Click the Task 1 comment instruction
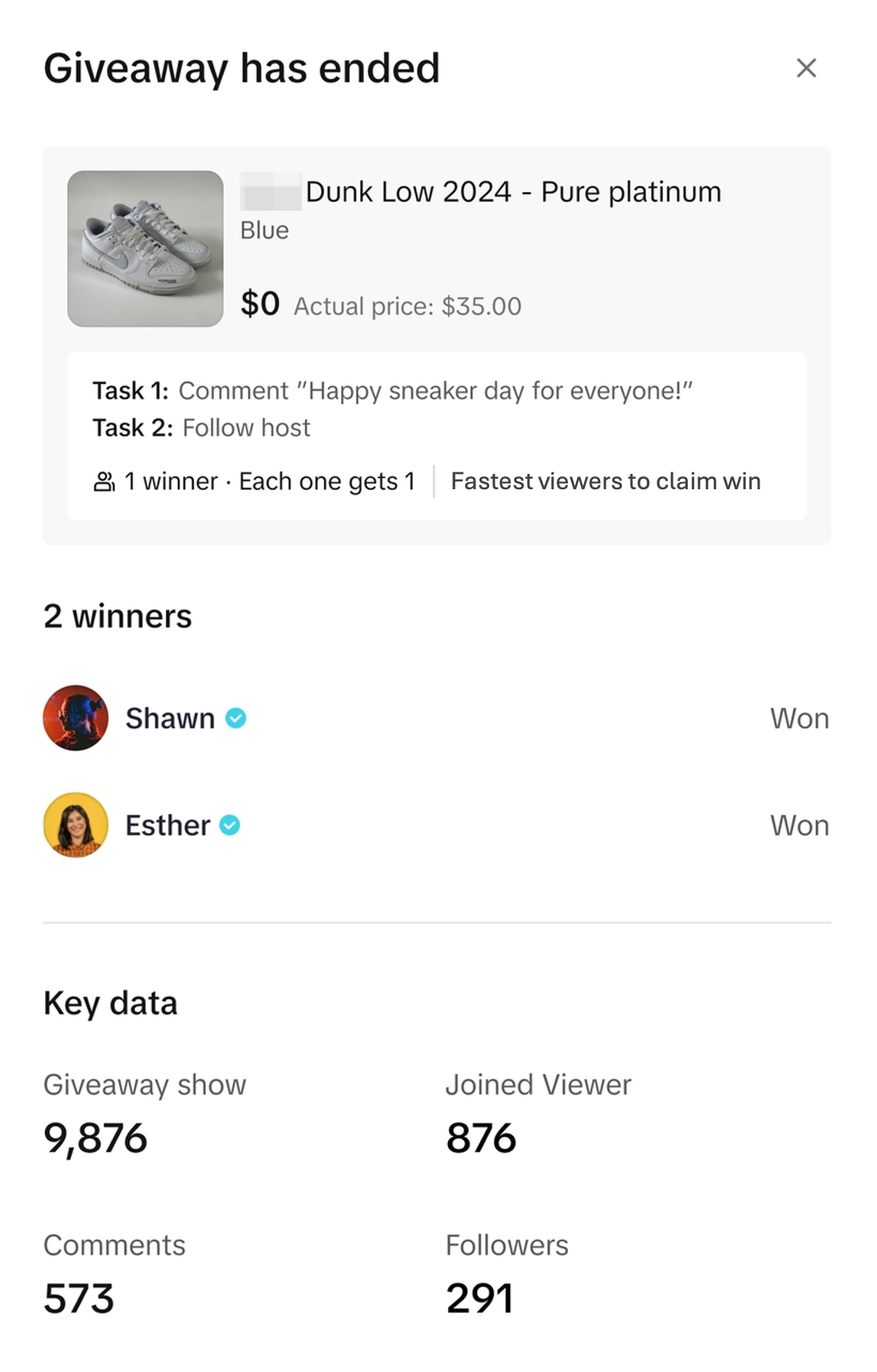This screenshot has width=877, height=1372. point(434,391)
